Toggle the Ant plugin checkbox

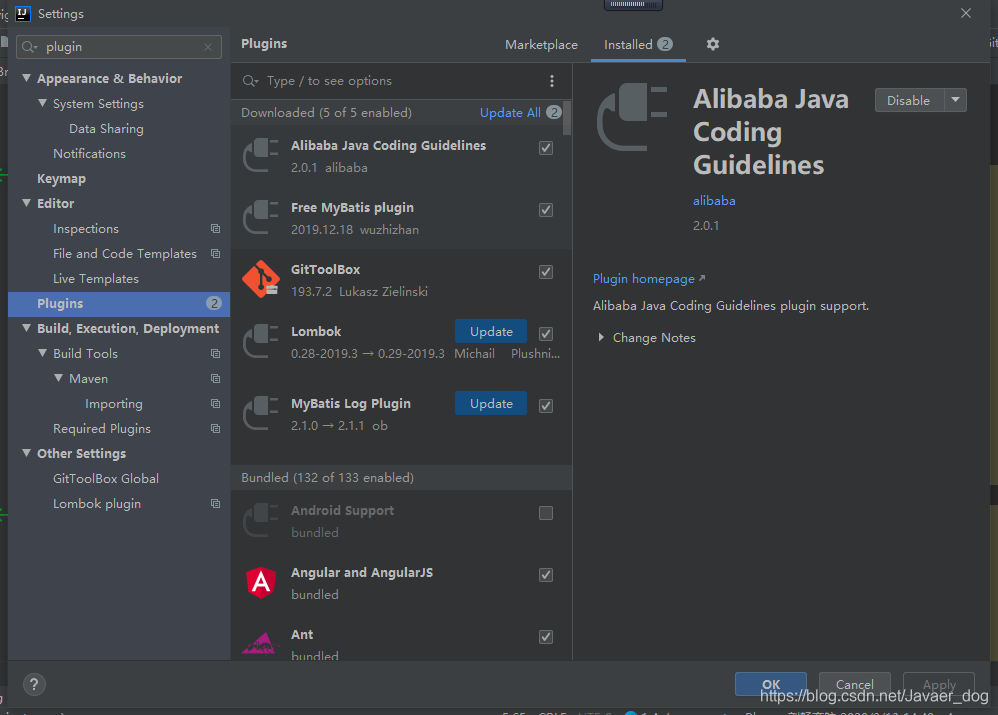point(545,637)
